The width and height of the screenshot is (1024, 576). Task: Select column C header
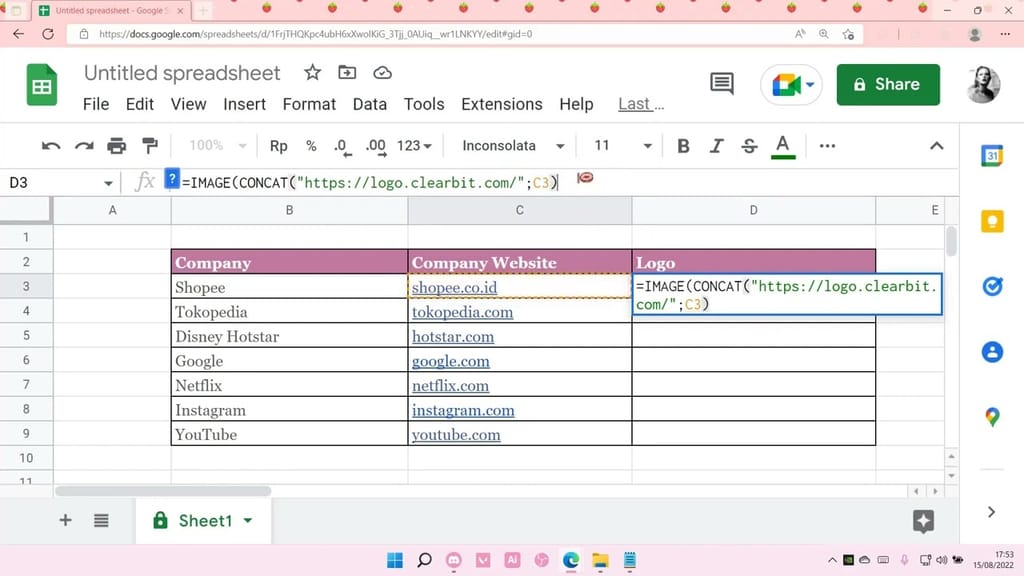coord(520,210)
